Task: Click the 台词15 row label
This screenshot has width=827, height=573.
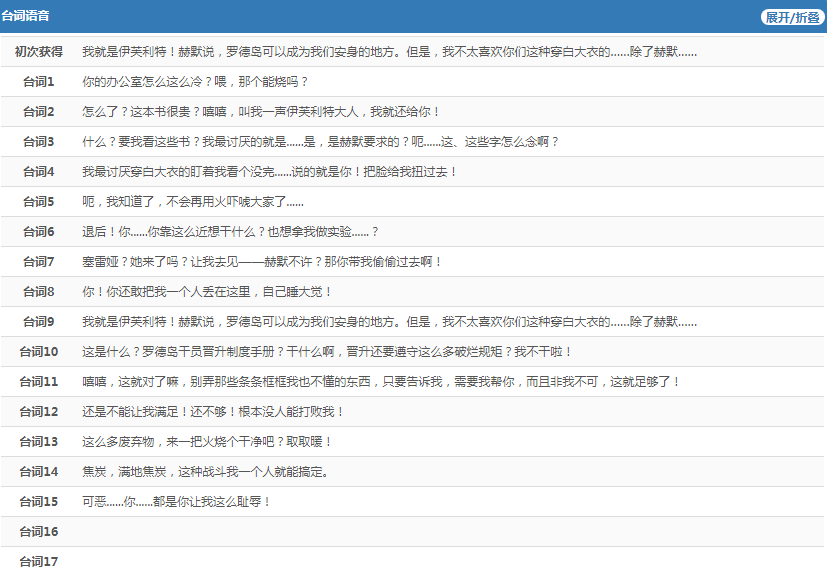Action: (38, 501)
